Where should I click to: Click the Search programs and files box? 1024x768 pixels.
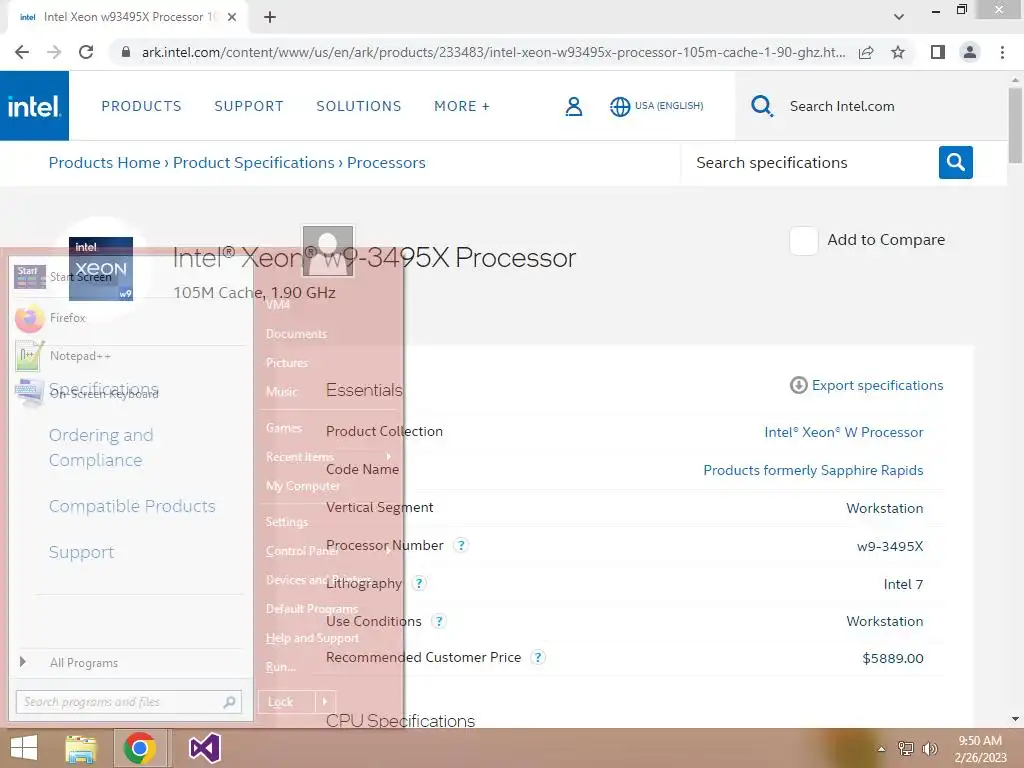pos(129,702)
